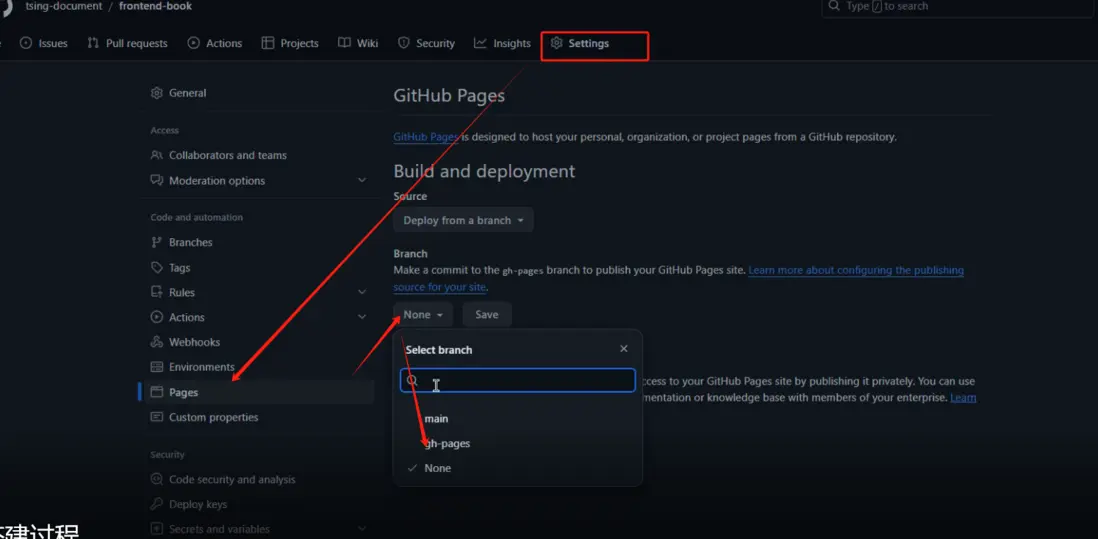This screenshot has width=1098, height=539.
Task: Open the Projects tab
Action: 290,43
